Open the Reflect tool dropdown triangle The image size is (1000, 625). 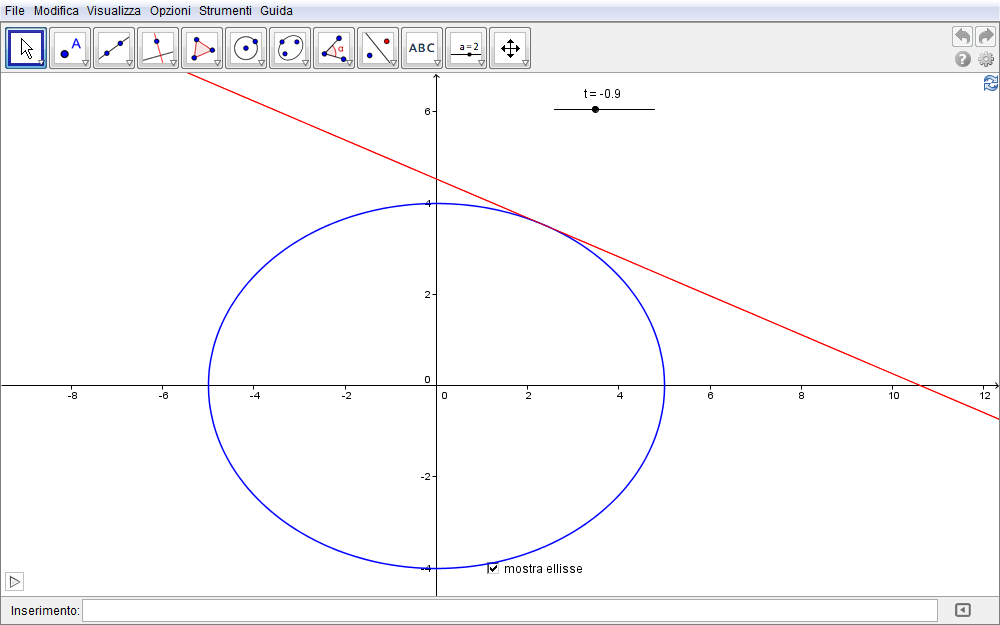(393, 63)
